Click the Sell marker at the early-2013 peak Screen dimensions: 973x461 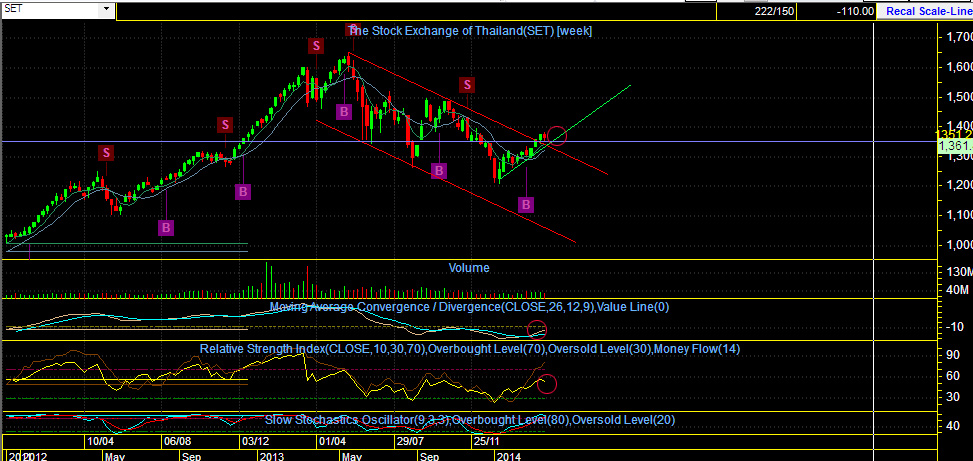pos(316,45)
